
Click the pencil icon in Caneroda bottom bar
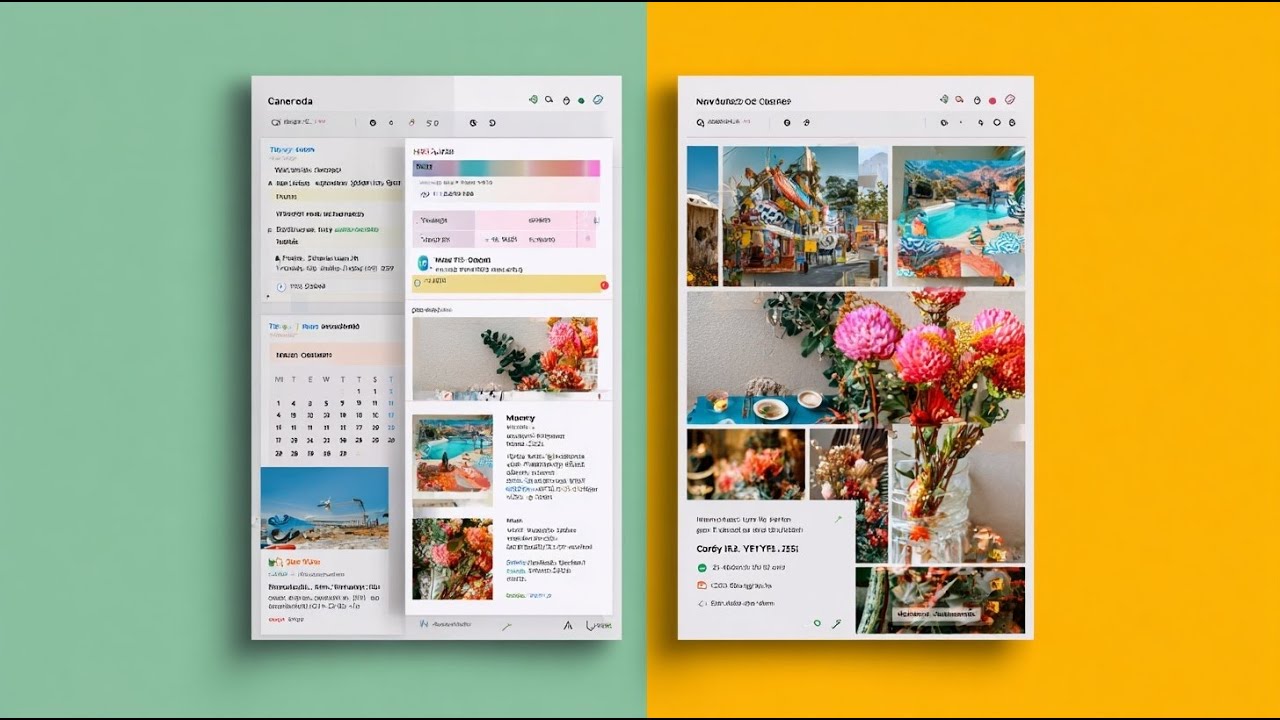click(x=507, y=626)
